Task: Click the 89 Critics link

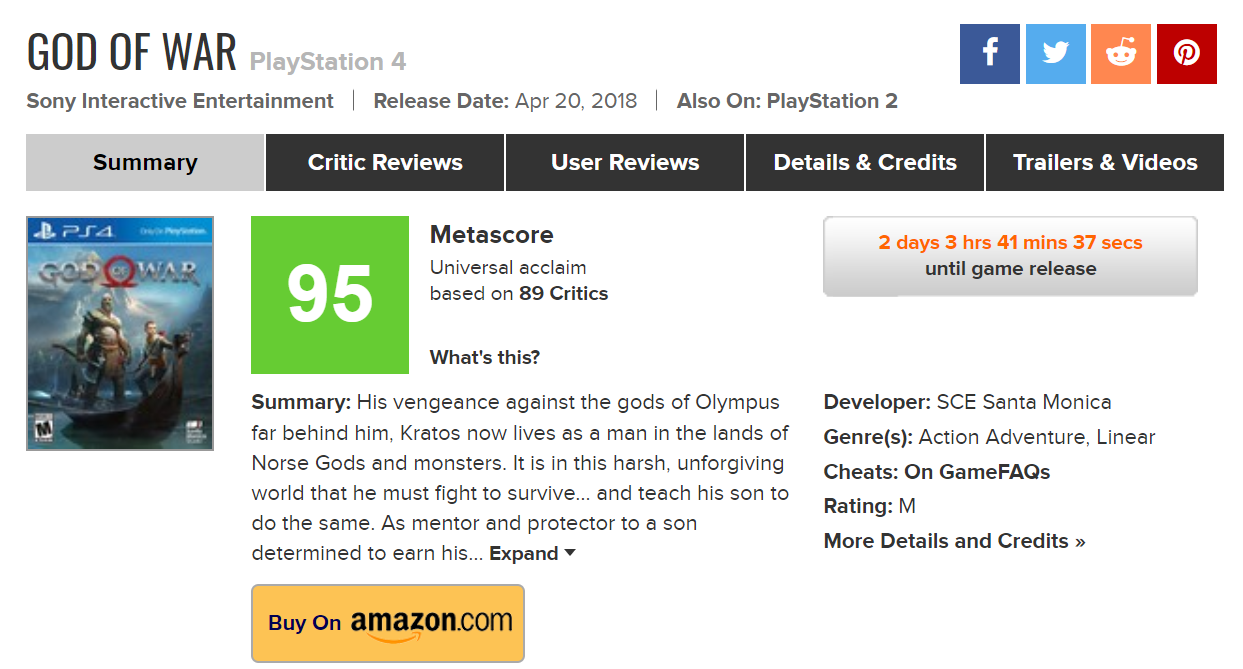Action: (563, 294)
